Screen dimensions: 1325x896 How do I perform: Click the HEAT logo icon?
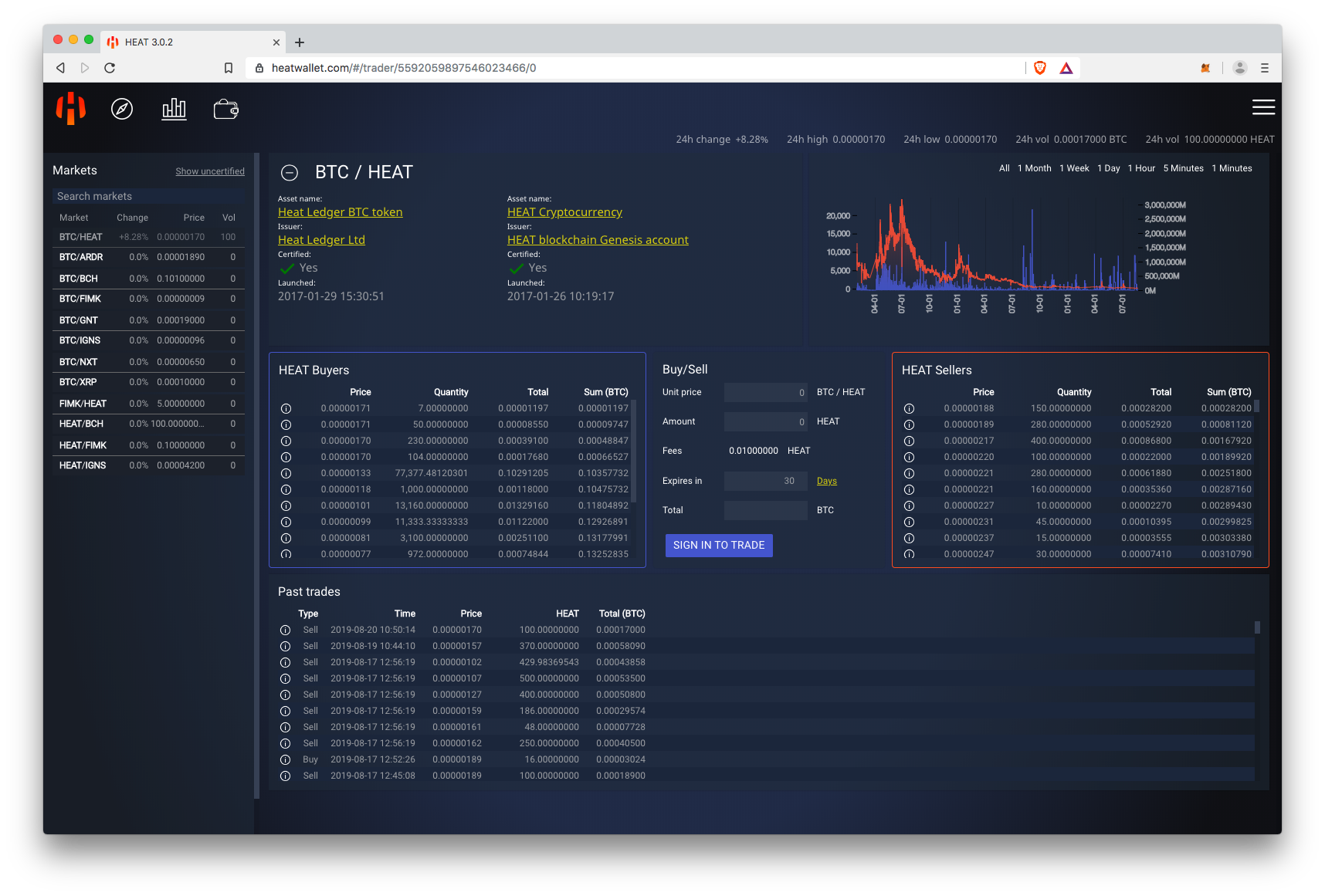click(70, 108)
